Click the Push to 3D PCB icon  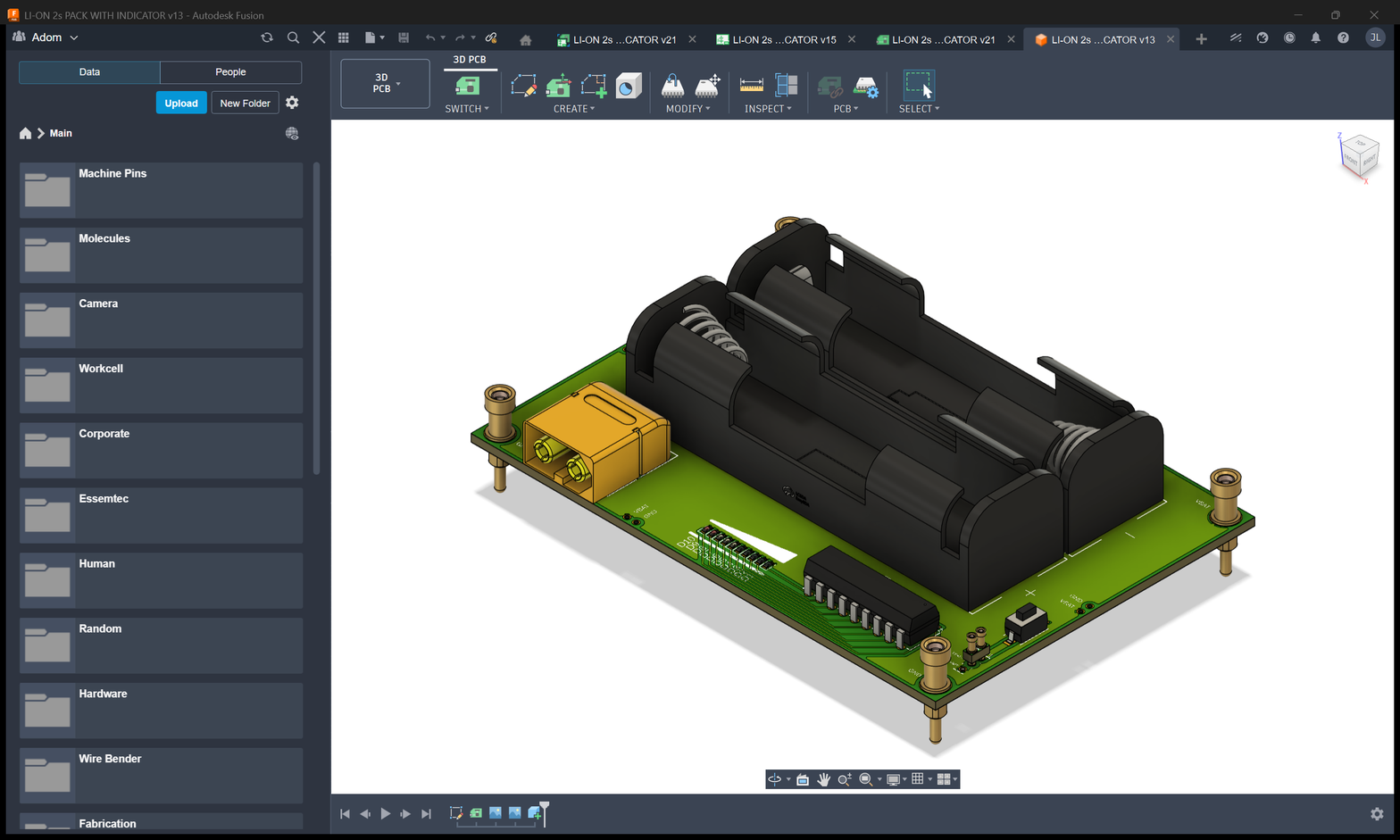559,86
